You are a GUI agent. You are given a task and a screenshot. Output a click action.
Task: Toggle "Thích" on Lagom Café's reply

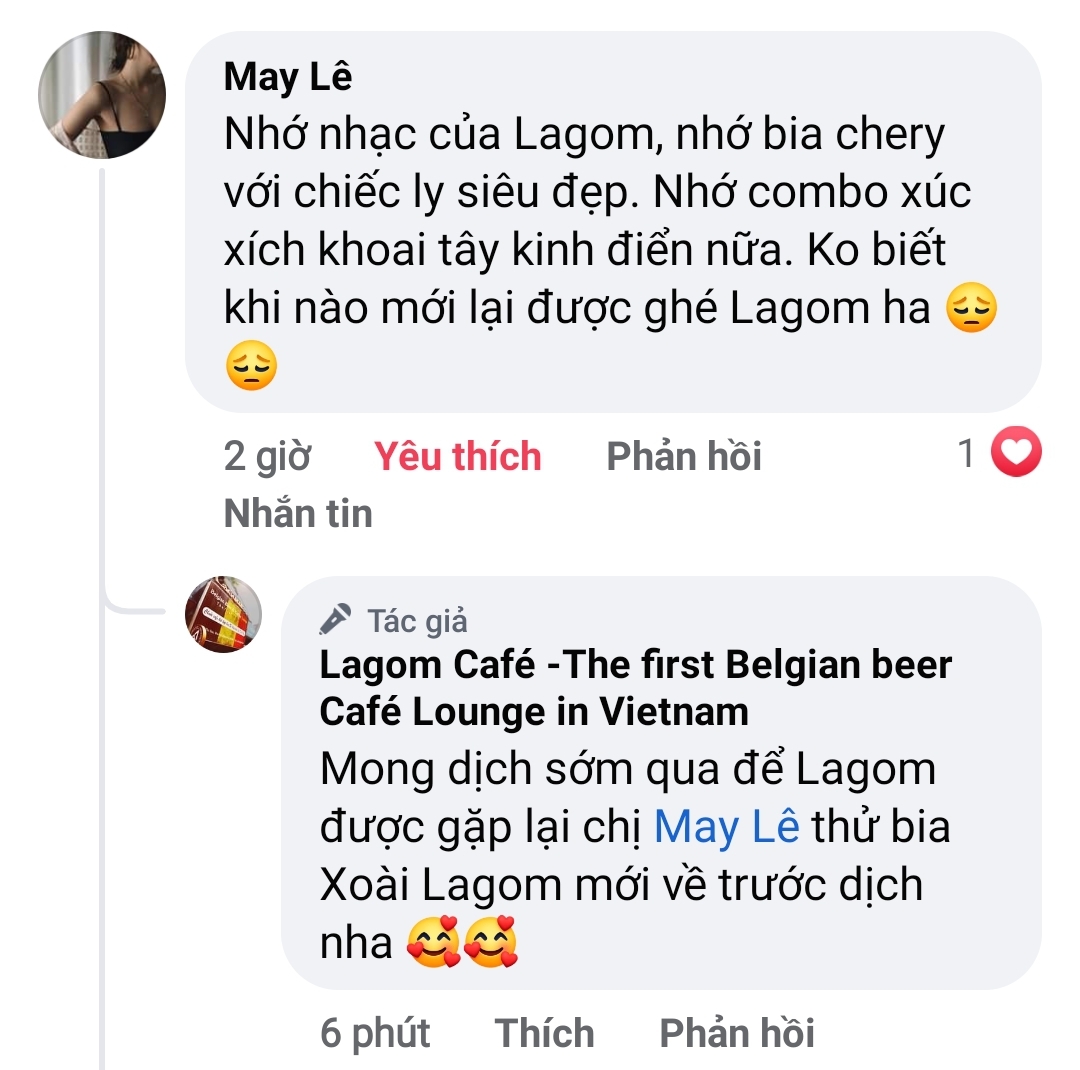point(545,1033)
